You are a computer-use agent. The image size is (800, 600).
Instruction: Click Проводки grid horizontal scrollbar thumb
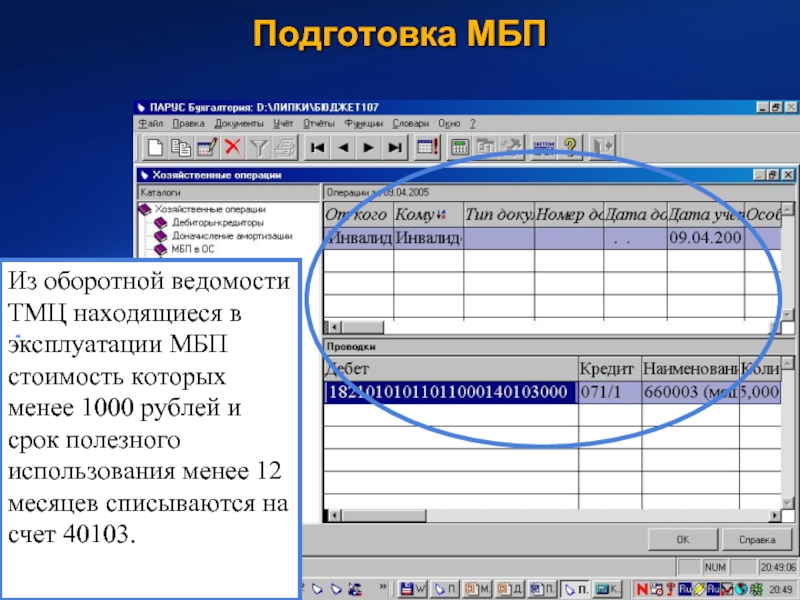[x=384, y=516]
